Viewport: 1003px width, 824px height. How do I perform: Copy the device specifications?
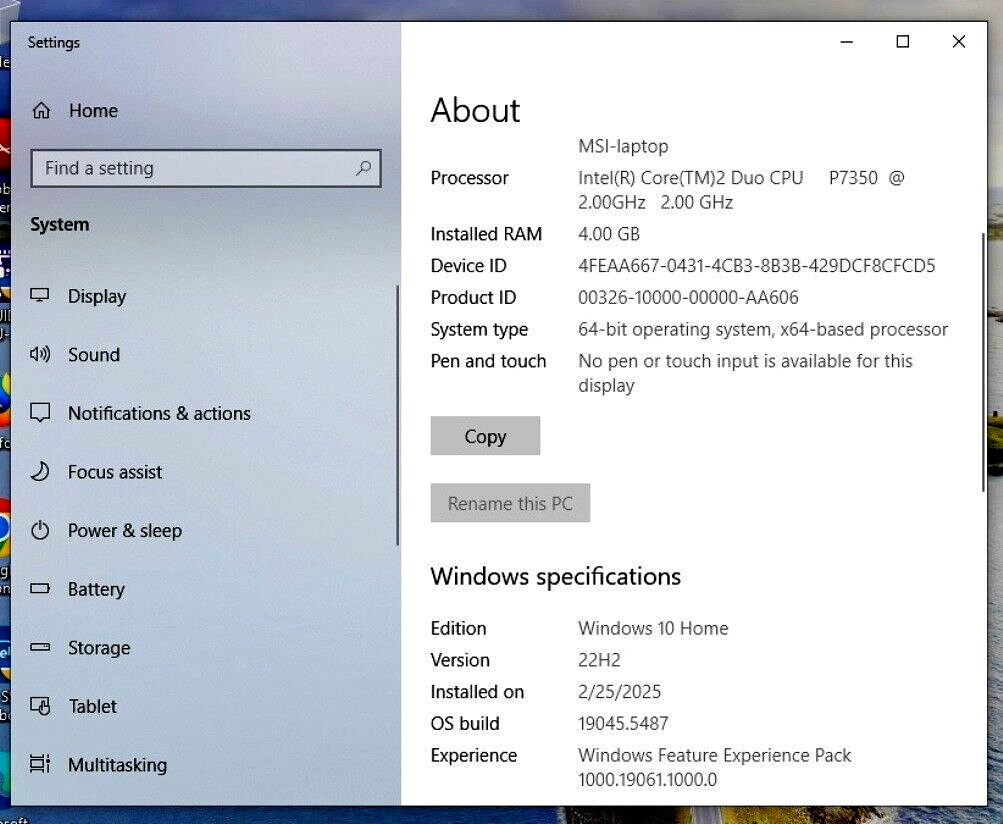point(486,436)
